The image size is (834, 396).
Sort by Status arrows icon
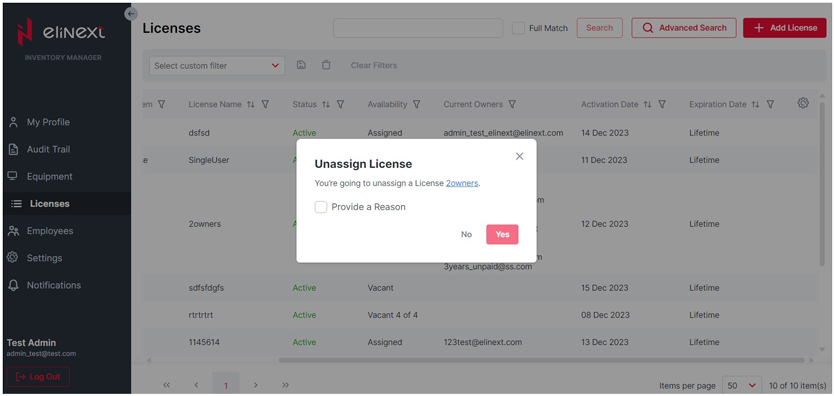326,105
